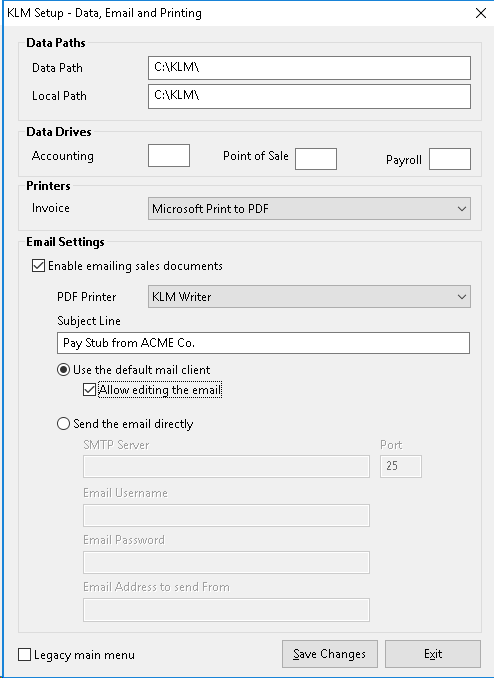494x678 pixels.
Task: Expand the Invoice dropdown arrow
Action: [462, 209]
